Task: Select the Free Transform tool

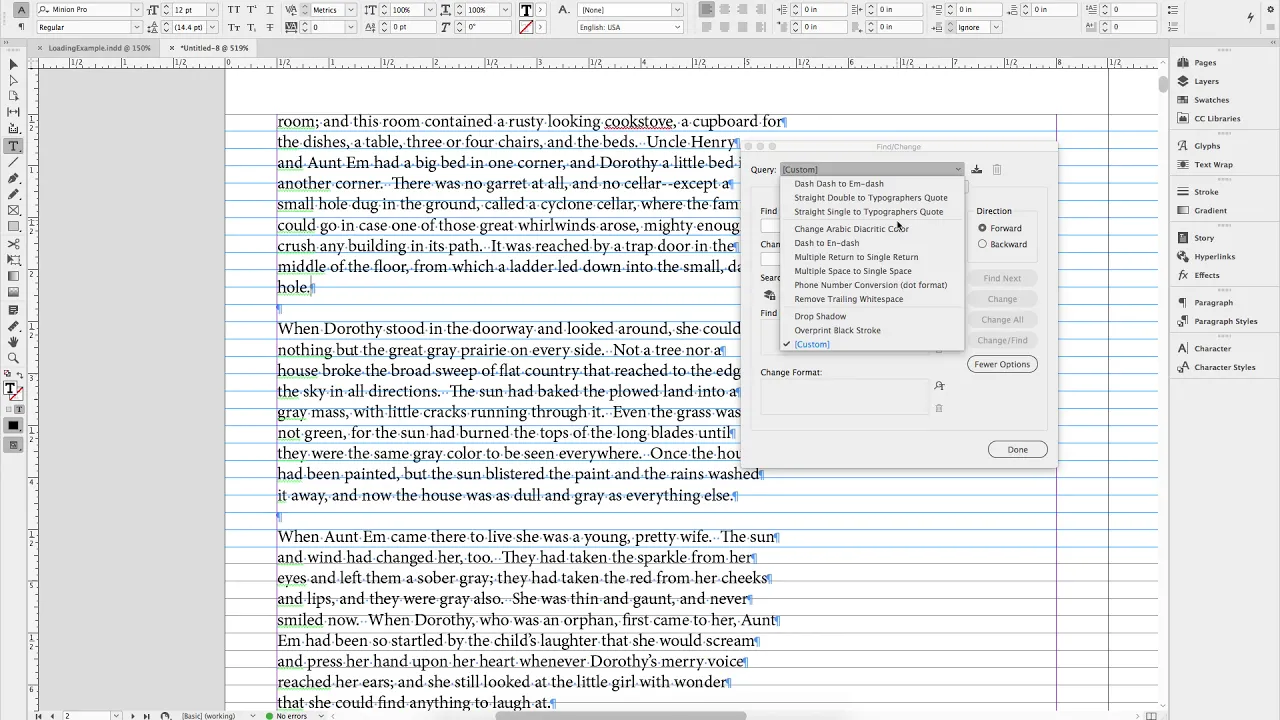Action: click(x=13, y=259)
